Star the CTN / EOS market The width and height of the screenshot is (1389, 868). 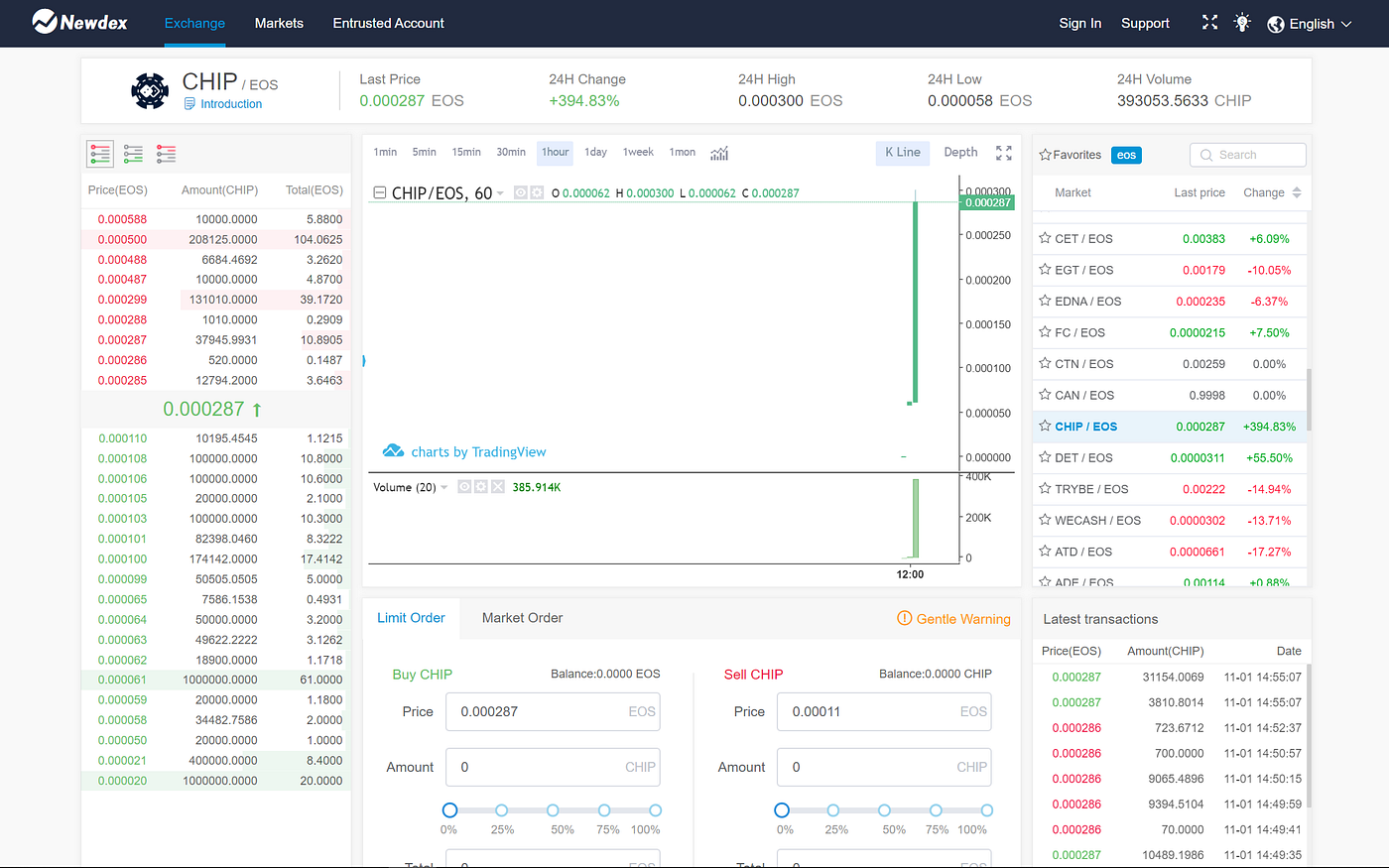coord(1045,363)
